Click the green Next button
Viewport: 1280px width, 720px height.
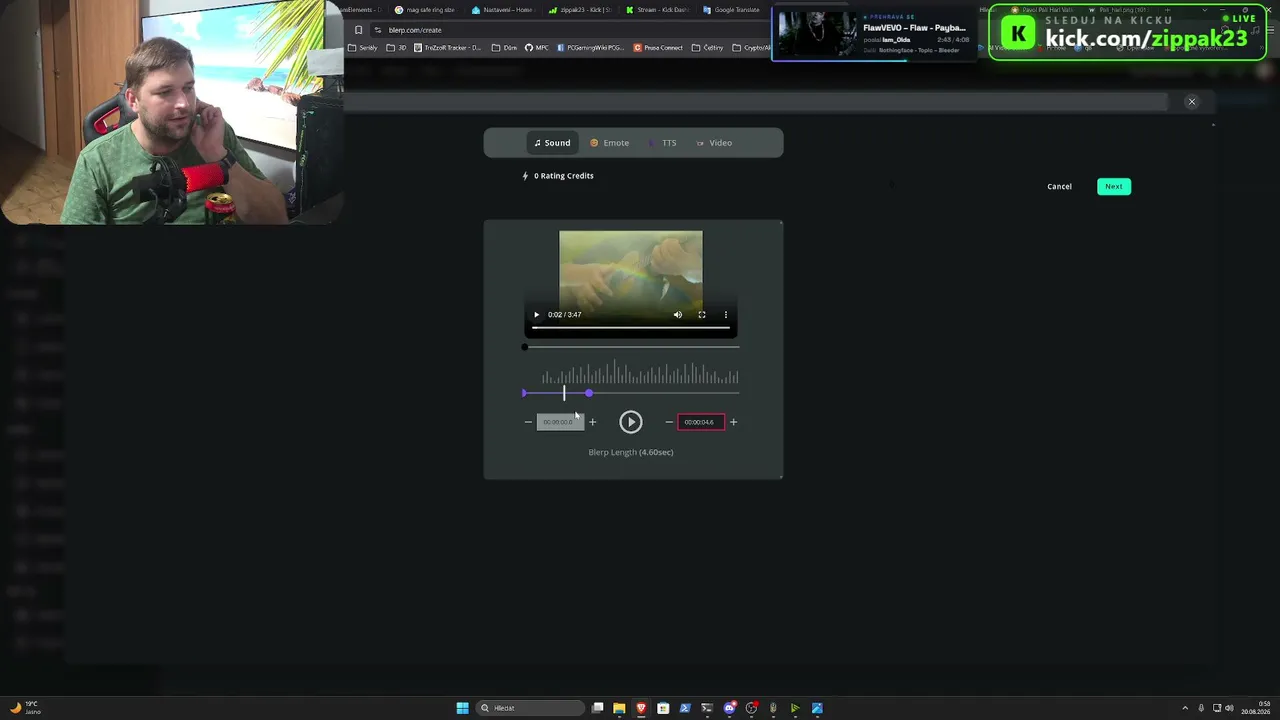1114,186
